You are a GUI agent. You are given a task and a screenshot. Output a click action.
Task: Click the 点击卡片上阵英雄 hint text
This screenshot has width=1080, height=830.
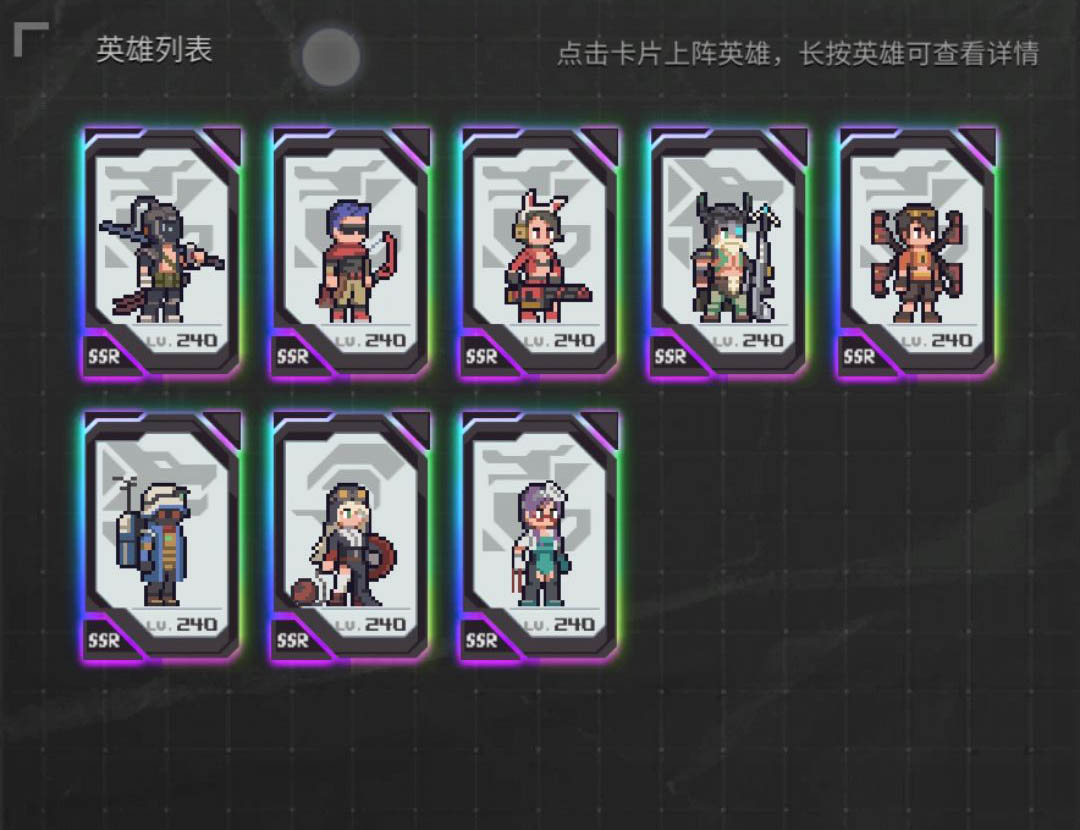point(667,53)
